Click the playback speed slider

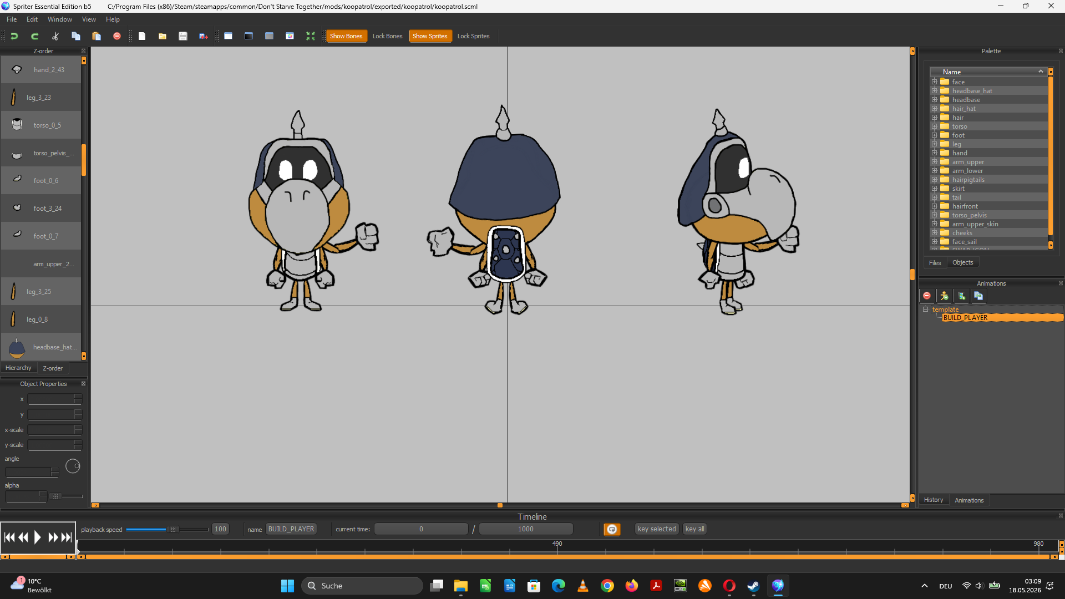[167, 529]
